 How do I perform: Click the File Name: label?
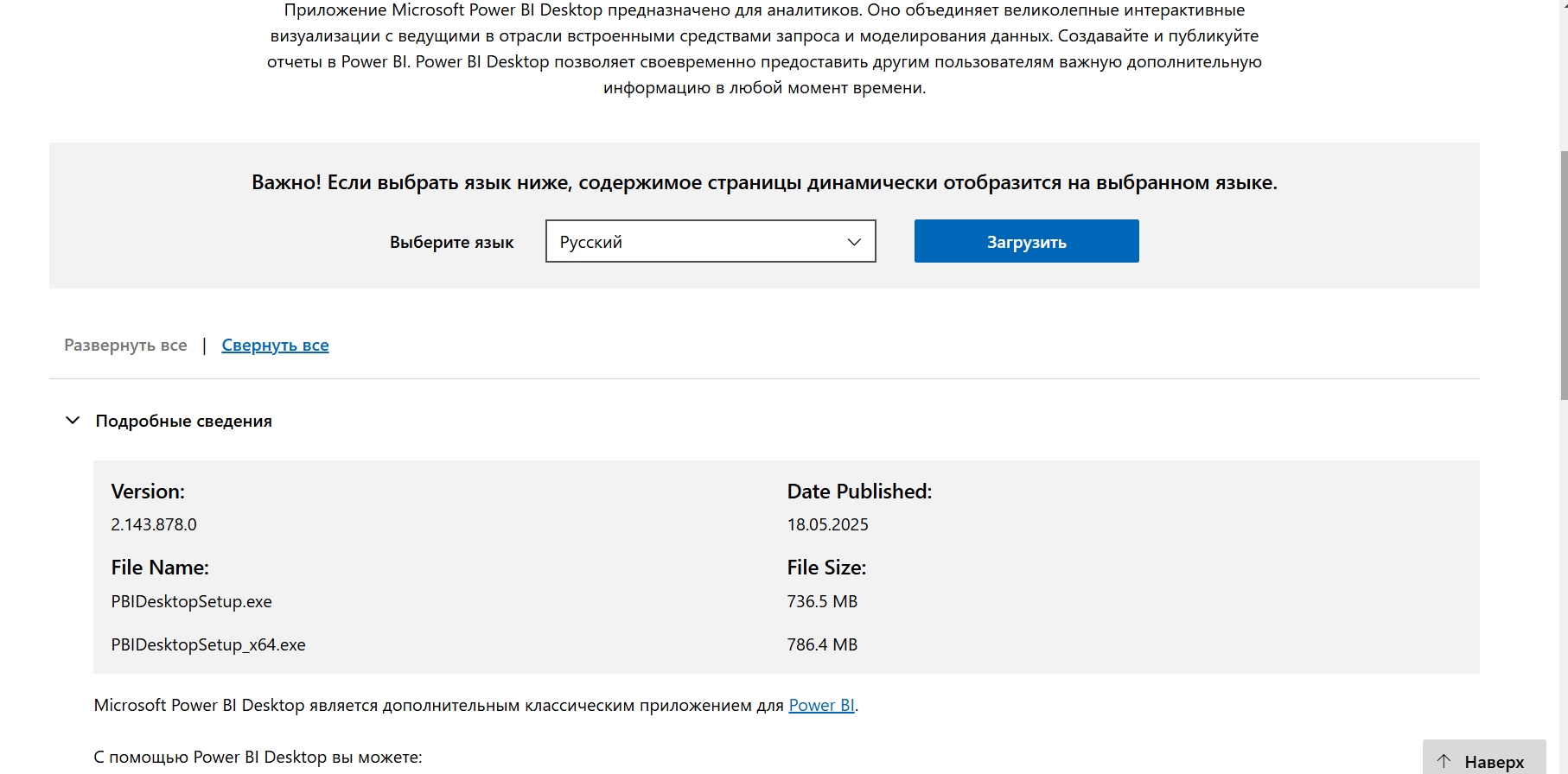(x=160, y=568)
